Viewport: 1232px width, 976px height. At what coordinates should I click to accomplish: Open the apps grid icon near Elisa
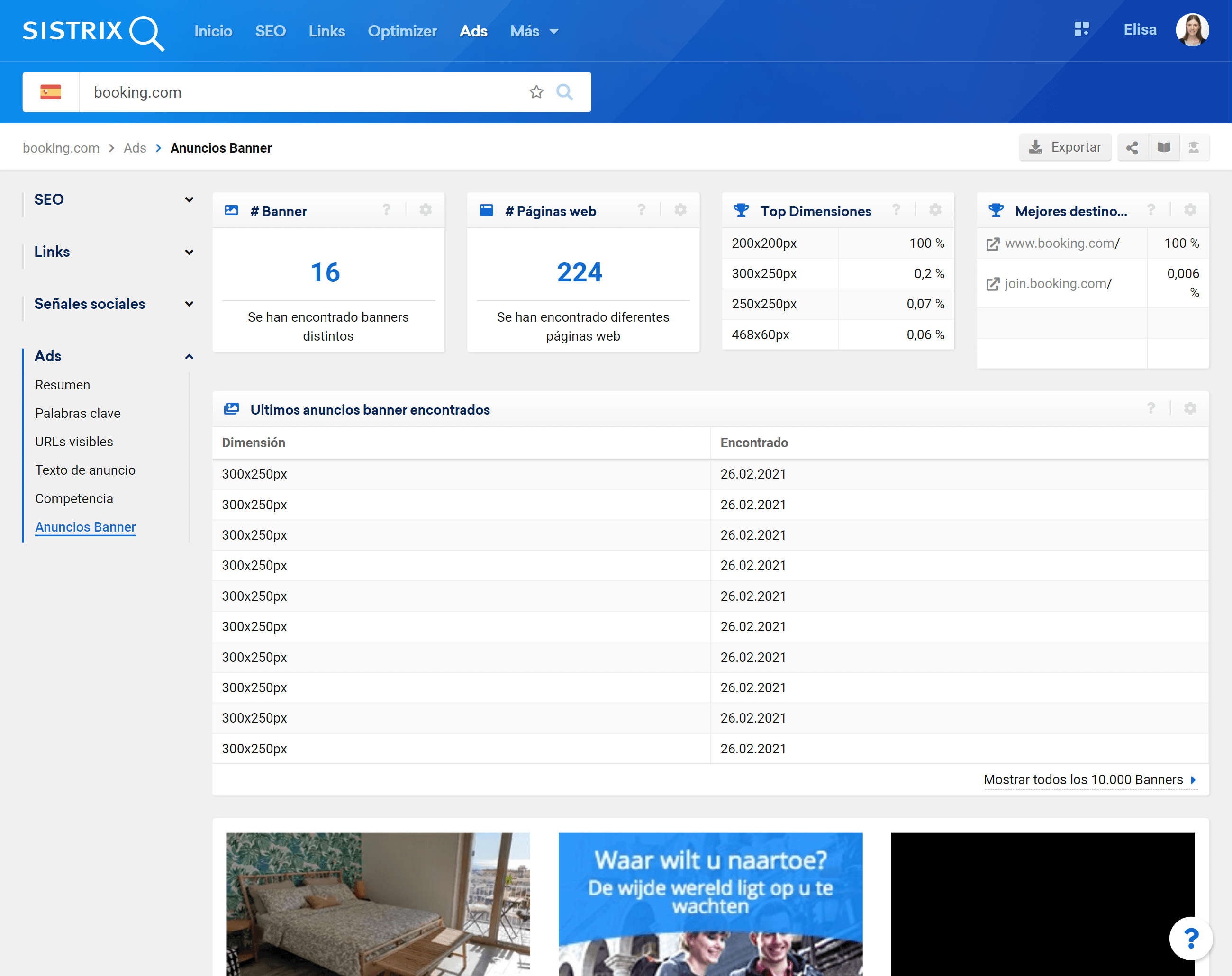click(1082, 30)
